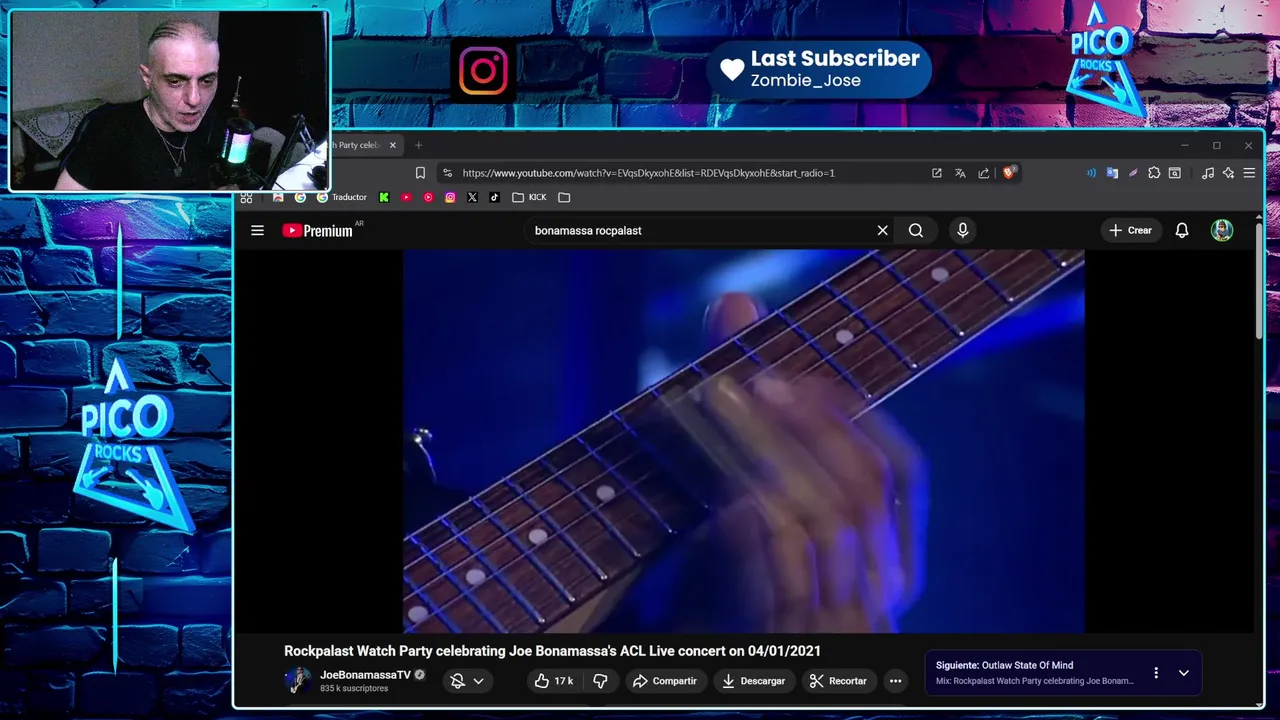Open the KICK bookmarks folder

point(529,197)
